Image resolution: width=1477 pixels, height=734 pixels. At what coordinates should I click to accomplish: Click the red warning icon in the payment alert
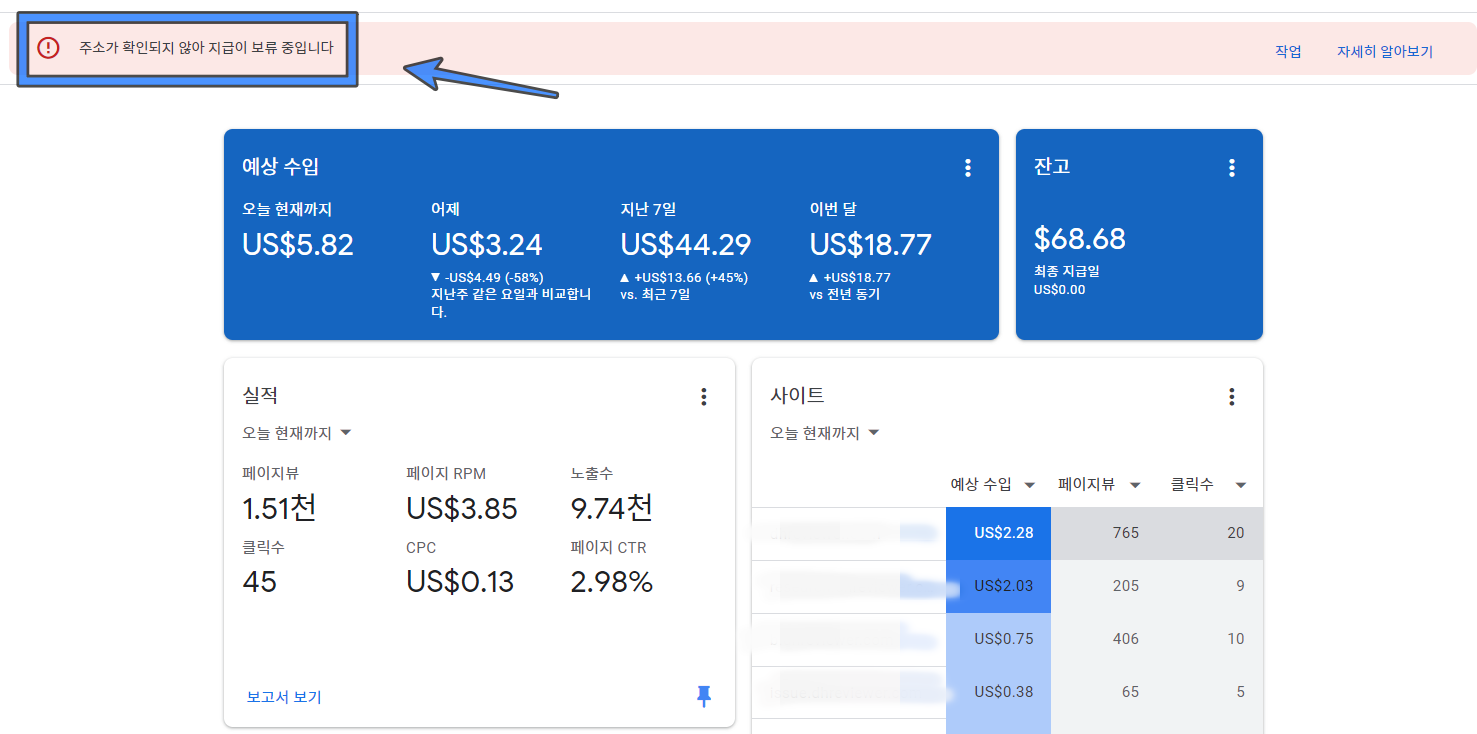coord(47,47)
